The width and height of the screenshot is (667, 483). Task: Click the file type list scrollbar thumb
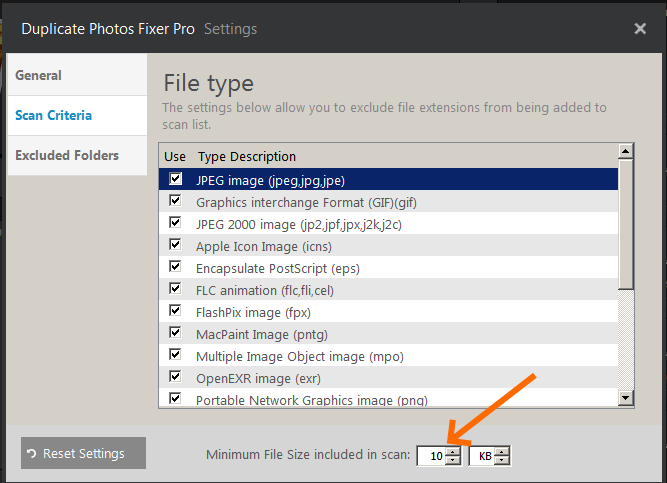click(626, 224)
